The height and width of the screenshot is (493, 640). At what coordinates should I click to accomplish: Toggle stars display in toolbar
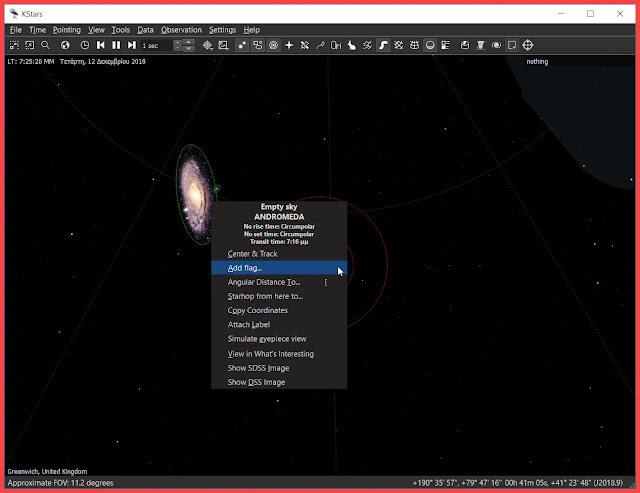pos(242,45)
